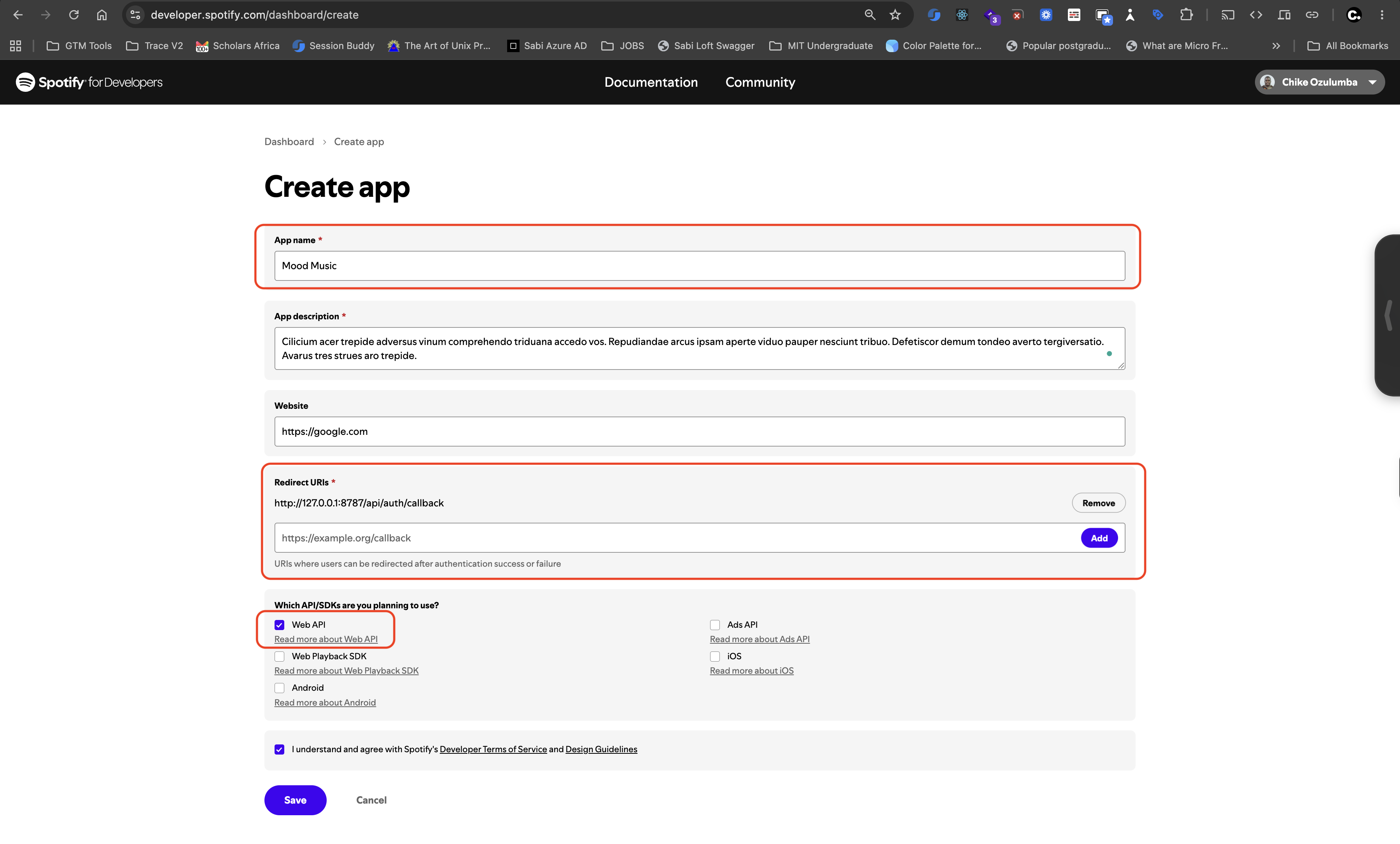Open the list-style extension icon
1400x844 pixels.
click(1073, 15)
